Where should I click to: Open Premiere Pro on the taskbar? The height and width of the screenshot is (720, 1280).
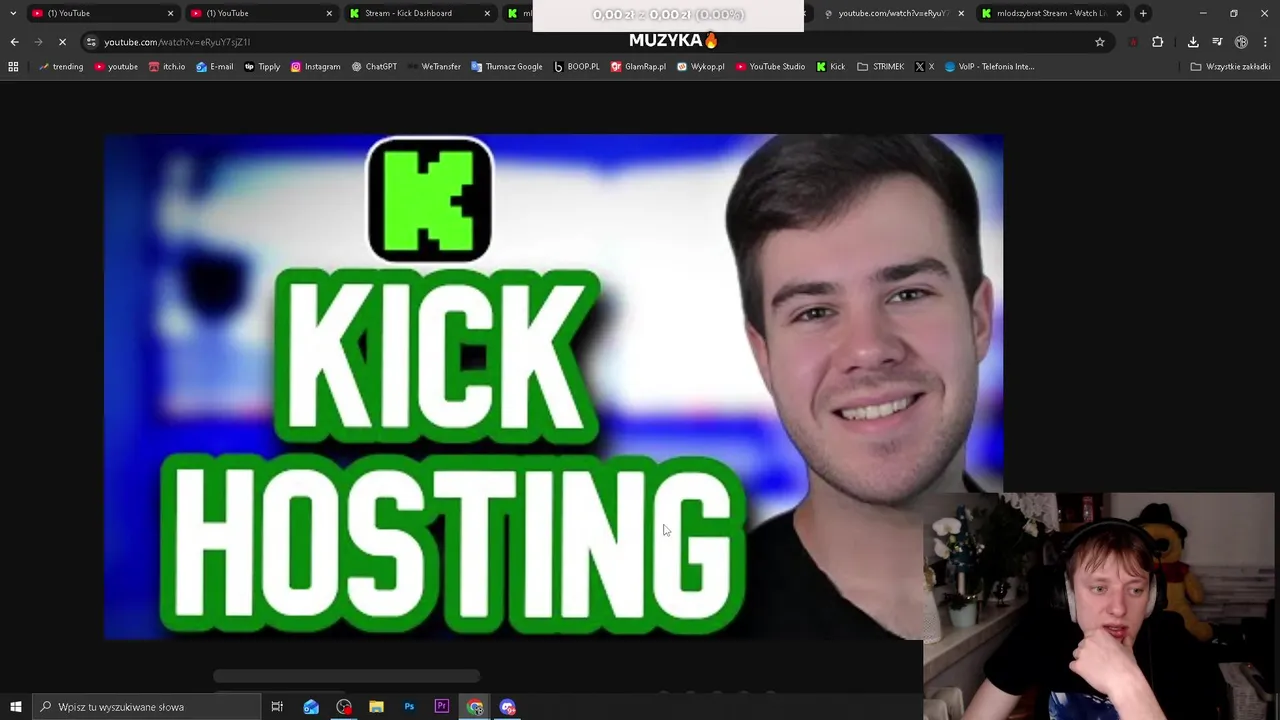coord(441,707)
